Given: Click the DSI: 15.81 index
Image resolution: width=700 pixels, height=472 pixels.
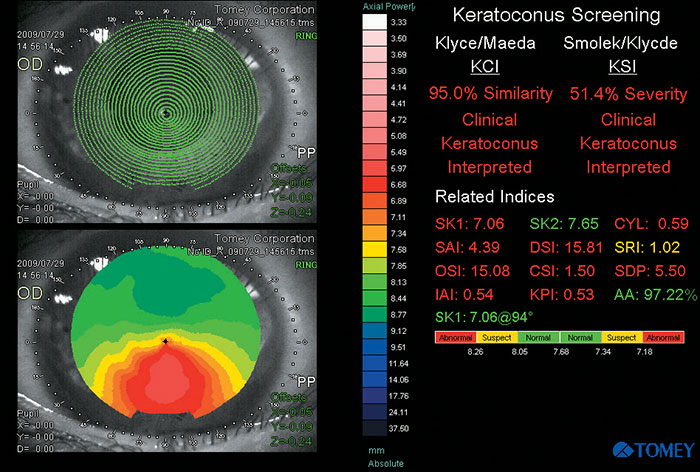Looking at the screenshot, I should point(566,247).
